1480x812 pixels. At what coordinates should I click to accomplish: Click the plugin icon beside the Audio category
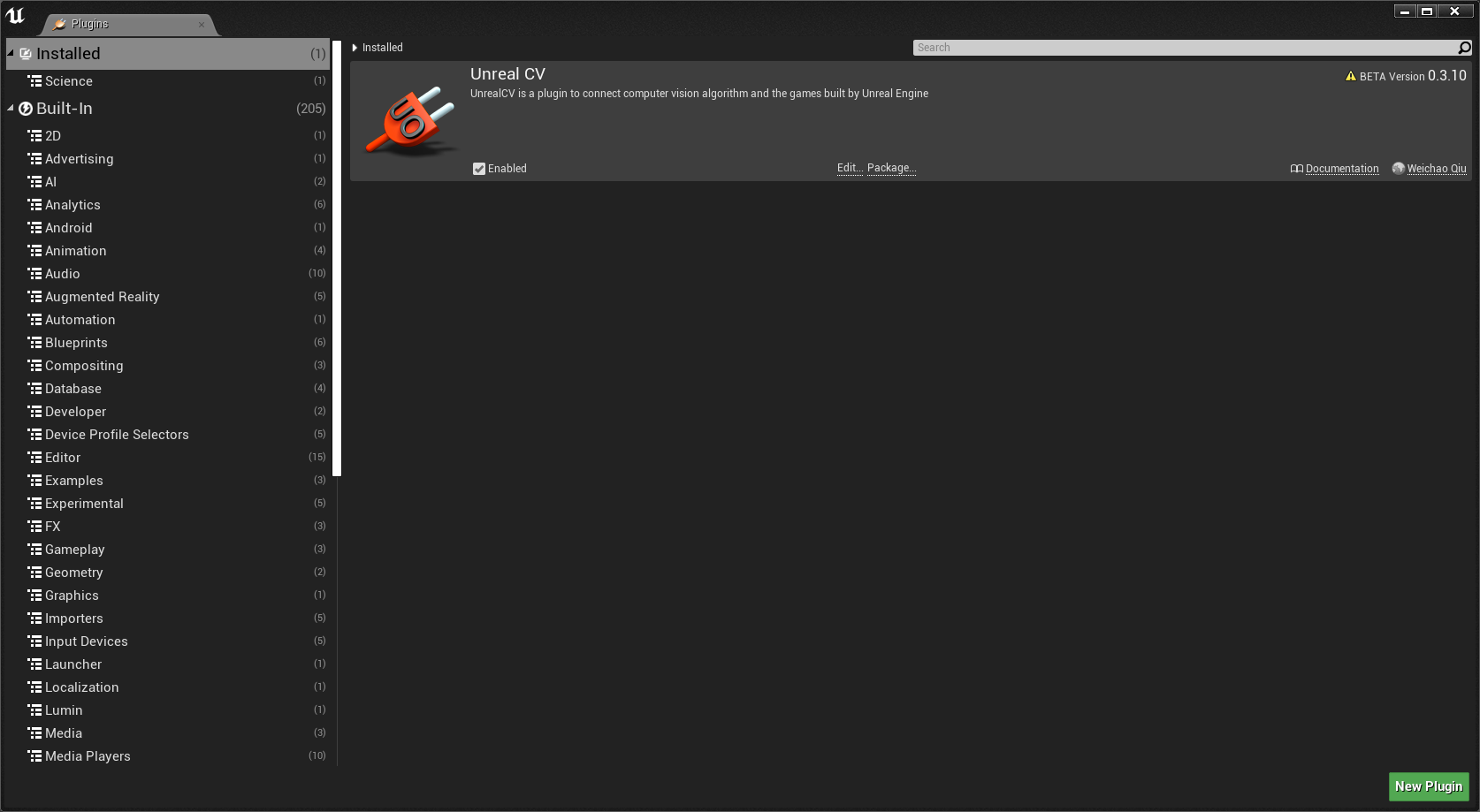click(36, 273)
